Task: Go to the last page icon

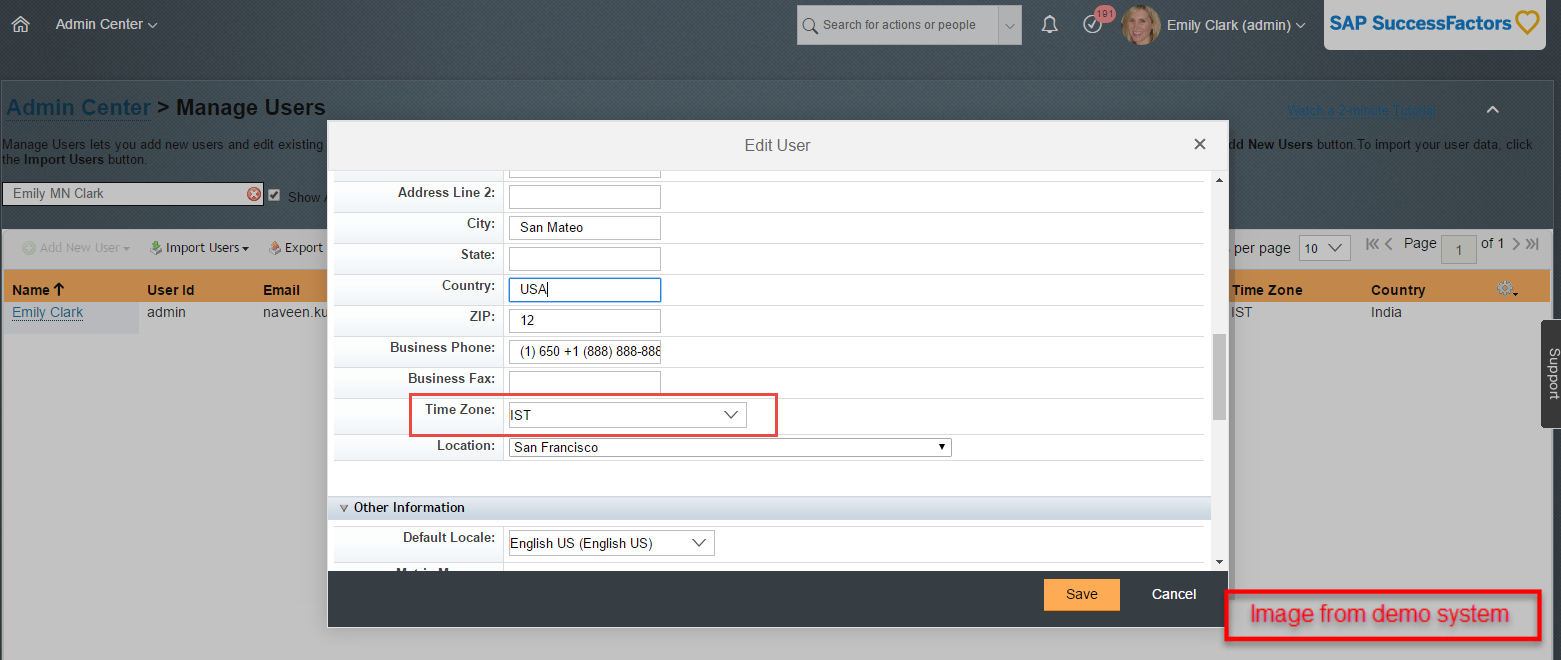Action: [1532, 244]
